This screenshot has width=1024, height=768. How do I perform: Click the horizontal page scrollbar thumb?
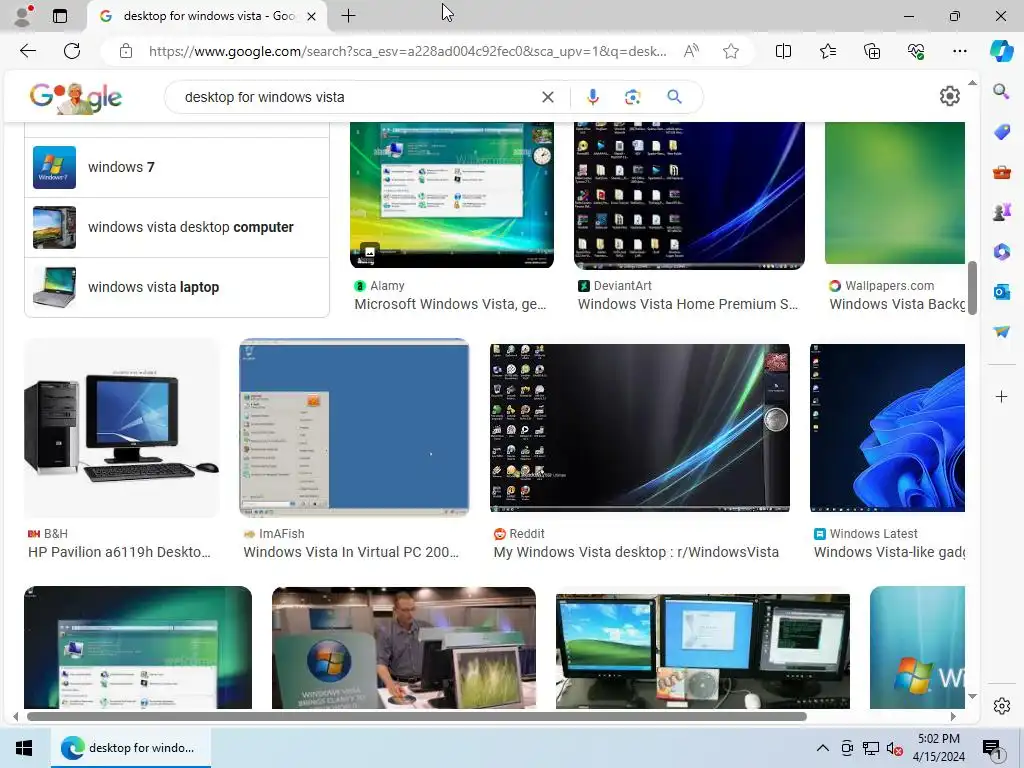click(417, 716)
